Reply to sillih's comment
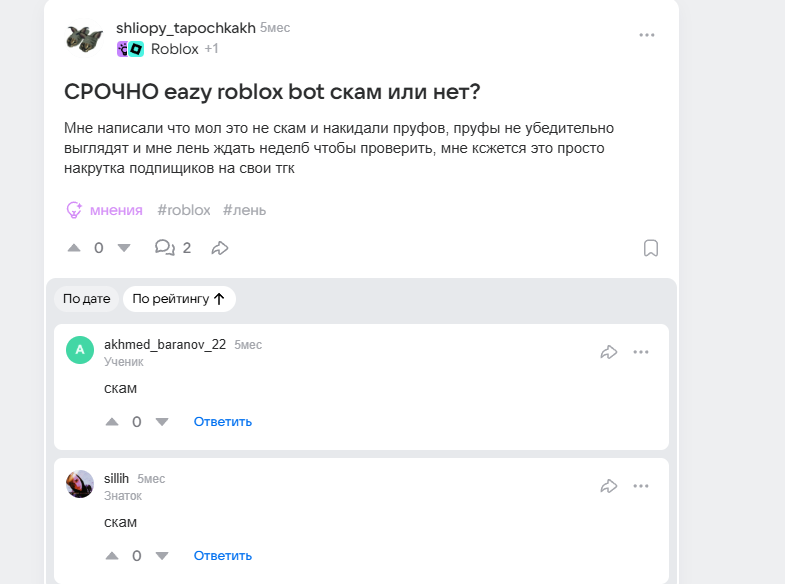Image resolution: width=785 pixels, height=584 pixels. point(223,556)
